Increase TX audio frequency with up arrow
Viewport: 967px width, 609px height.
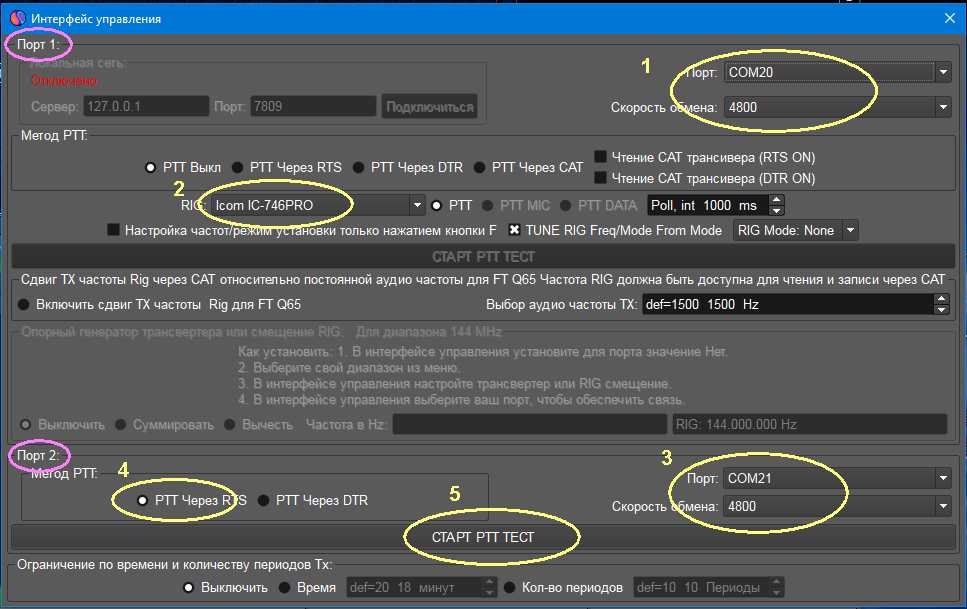(941, 299)
